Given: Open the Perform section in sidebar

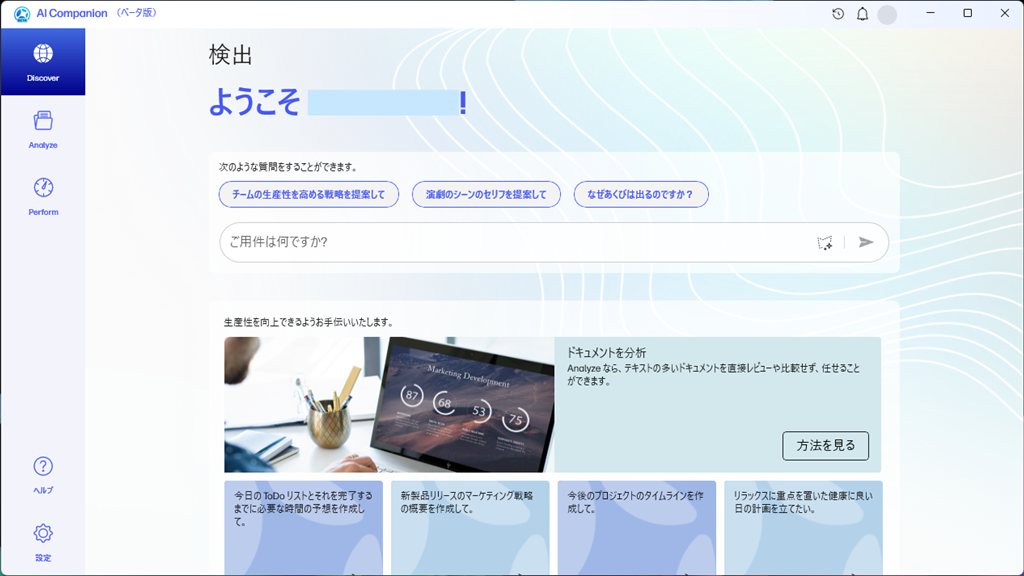Looking at the screenshot, I should click(x=43, y=197).
